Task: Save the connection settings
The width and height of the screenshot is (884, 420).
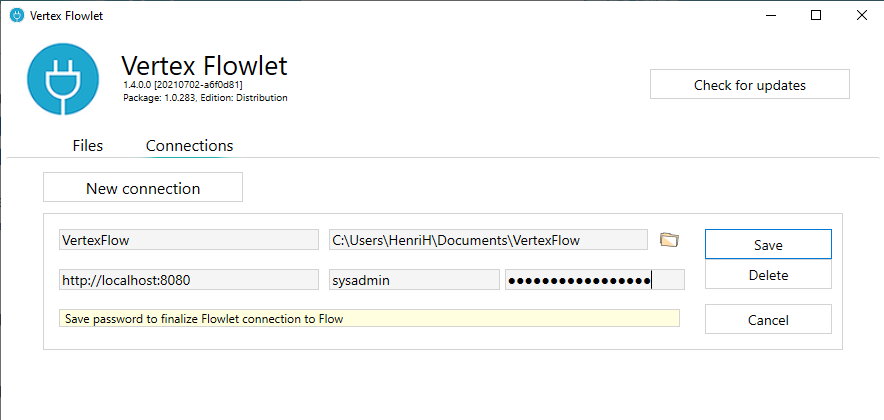Action: tap(768, 244)
